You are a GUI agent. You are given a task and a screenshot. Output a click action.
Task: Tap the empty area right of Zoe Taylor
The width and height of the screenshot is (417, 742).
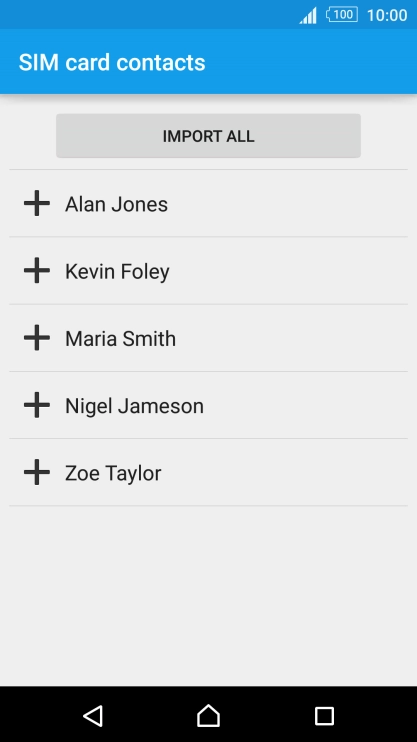[284, 472]
